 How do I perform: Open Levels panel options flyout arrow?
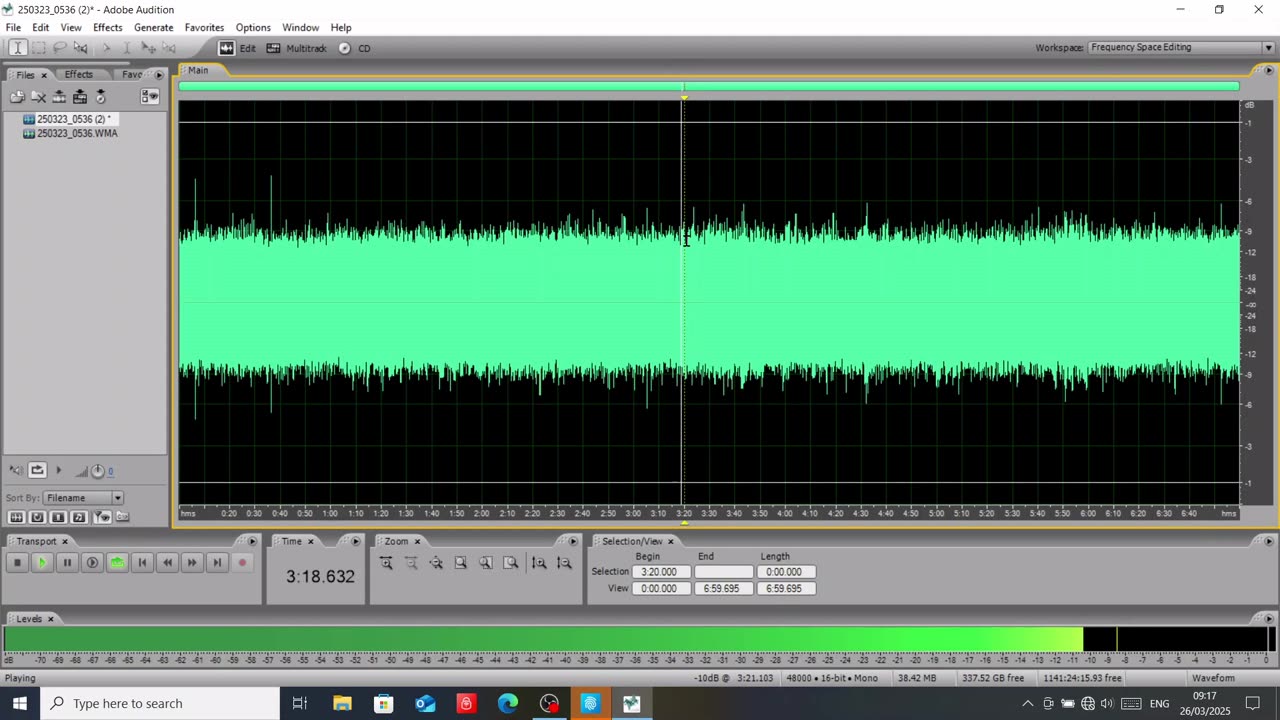click(1269, 619)
